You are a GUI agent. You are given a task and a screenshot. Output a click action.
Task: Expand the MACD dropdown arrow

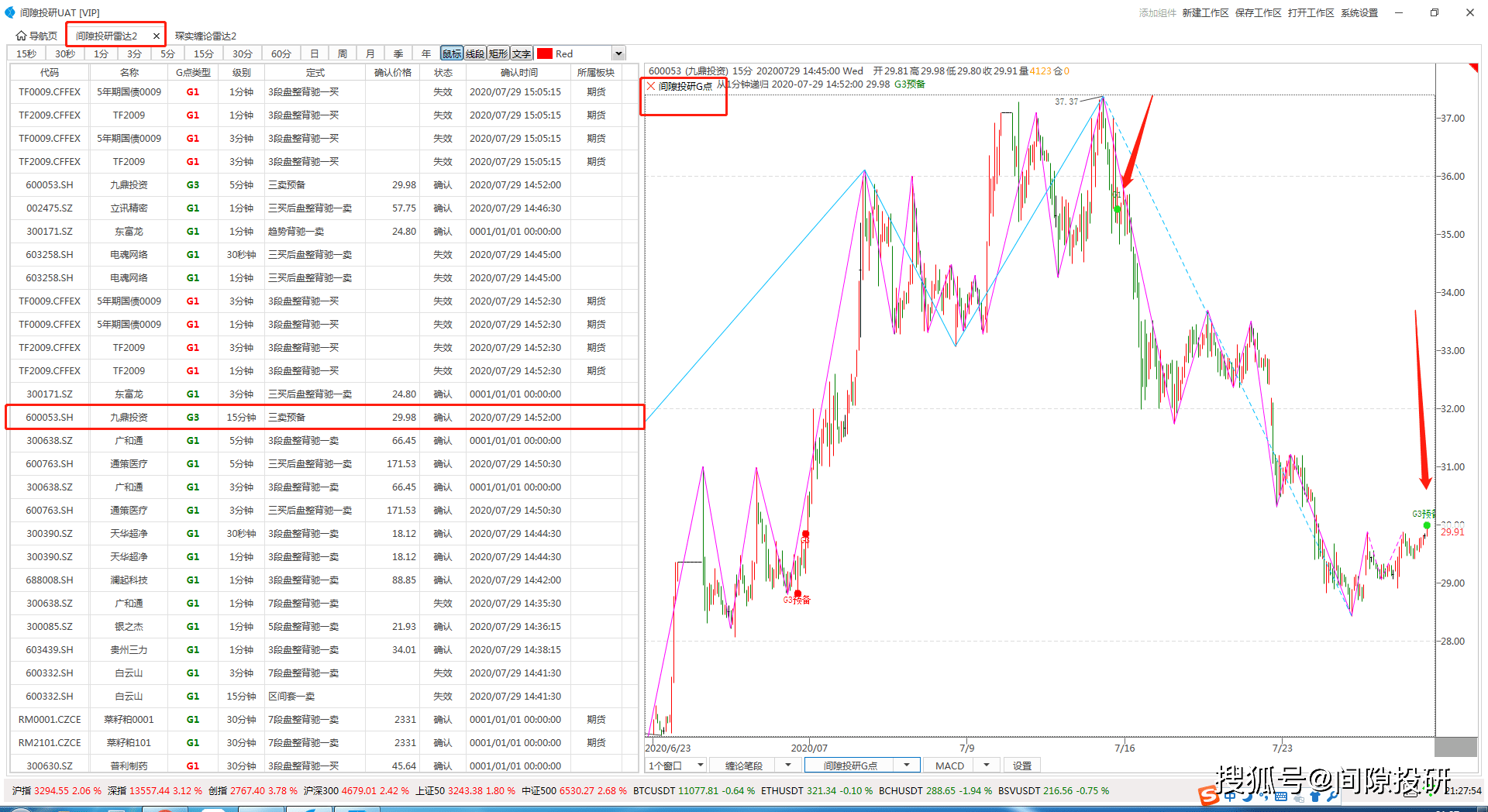pos(986,766)
